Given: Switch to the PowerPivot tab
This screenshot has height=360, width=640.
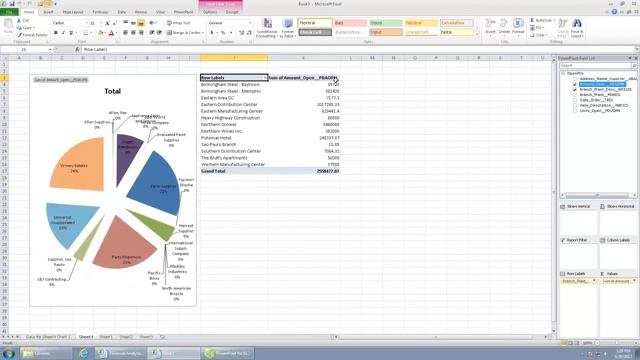Looking at the screenshot, I should (x=183, y=12).
